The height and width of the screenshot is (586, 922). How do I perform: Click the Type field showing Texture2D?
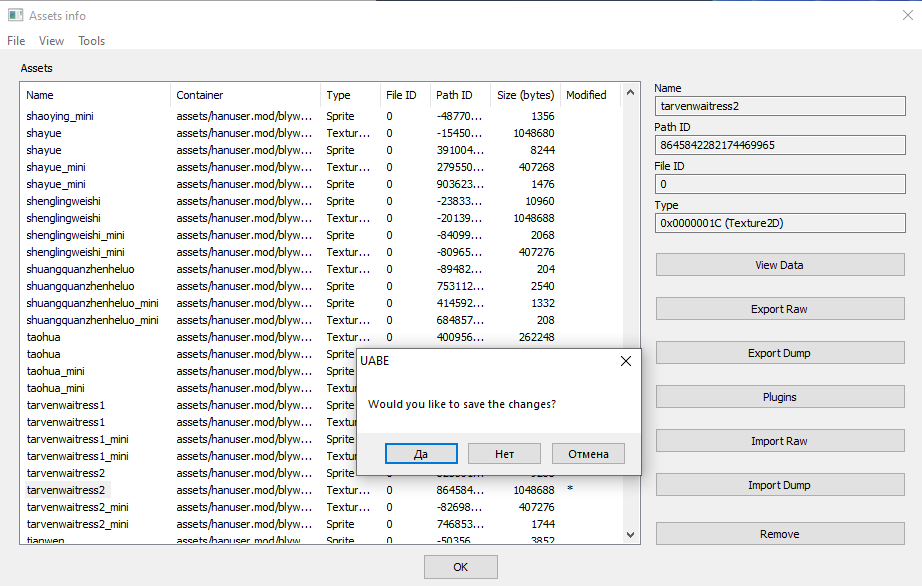tap(780, 223)
